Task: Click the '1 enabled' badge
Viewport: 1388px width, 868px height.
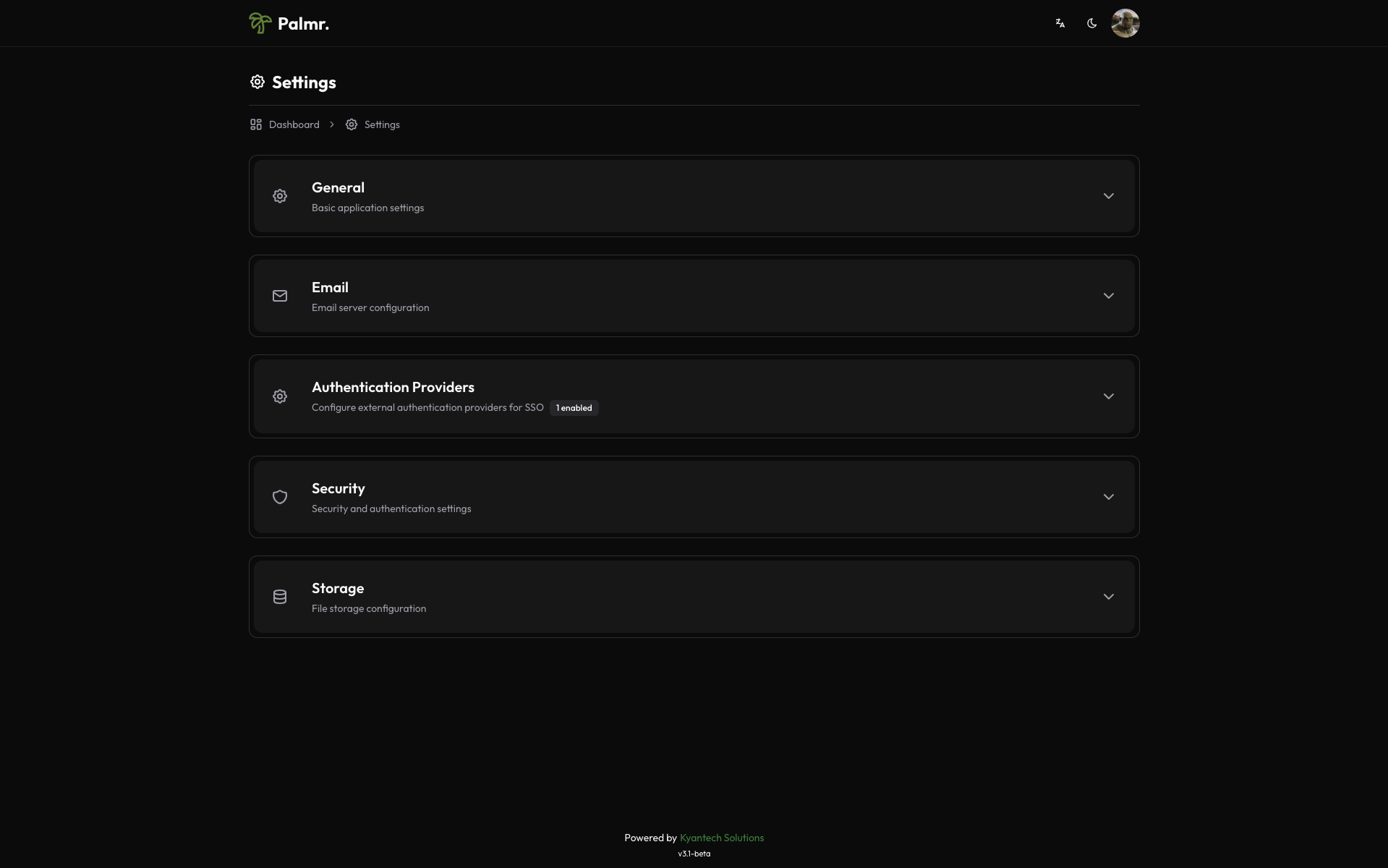Action: [x=574, y=408]
